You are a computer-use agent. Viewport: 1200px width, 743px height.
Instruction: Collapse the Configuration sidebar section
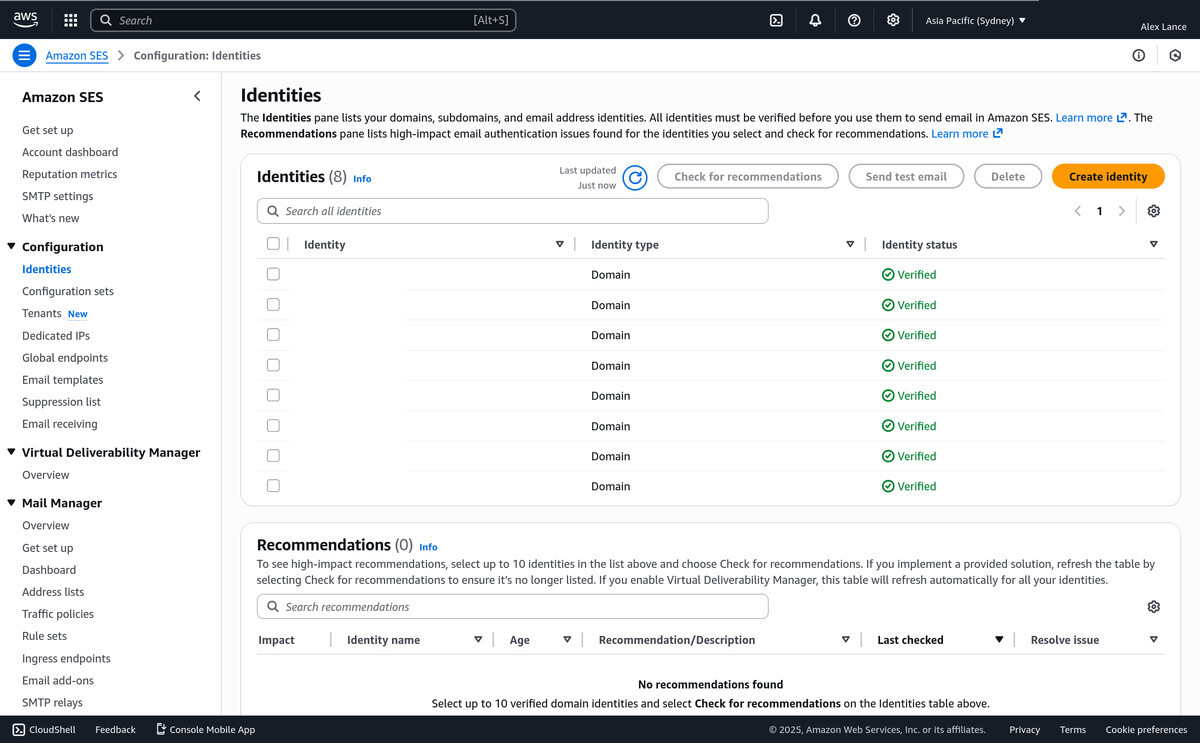coord(11,247)
